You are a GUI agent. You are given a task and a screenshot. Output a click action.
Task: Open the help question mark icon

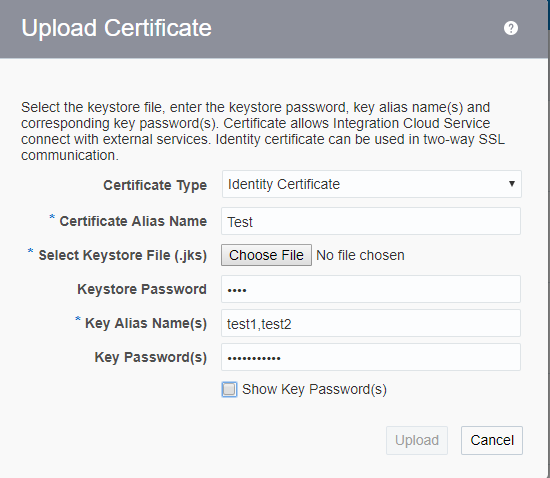click(511, 28)
